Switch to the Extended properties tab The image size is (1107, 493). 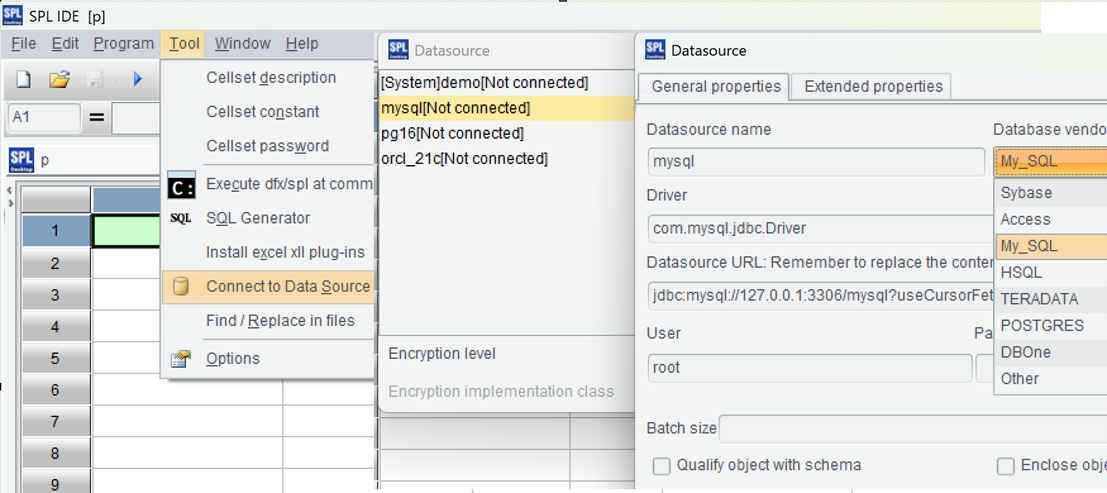[x=873, y=87]
